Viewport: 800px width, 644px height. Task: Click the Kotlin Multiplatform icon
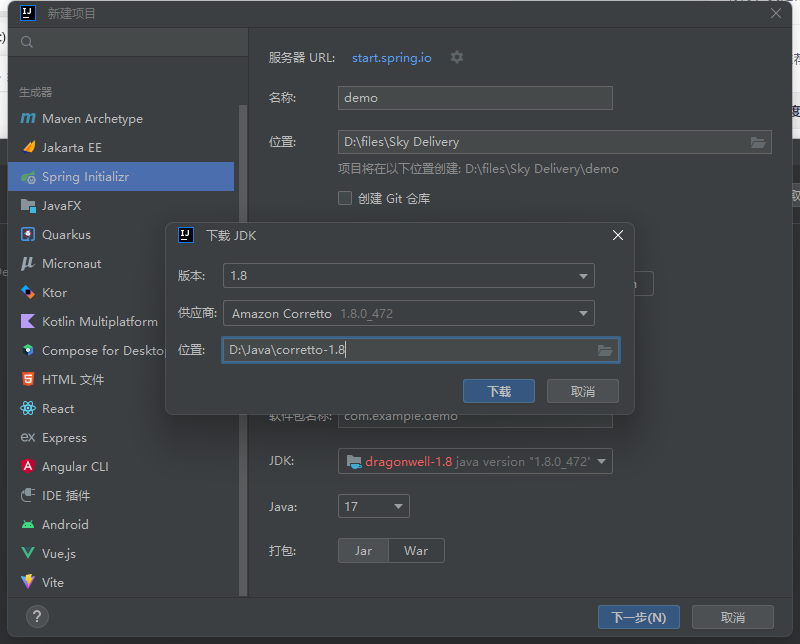[x=28, y=321]
